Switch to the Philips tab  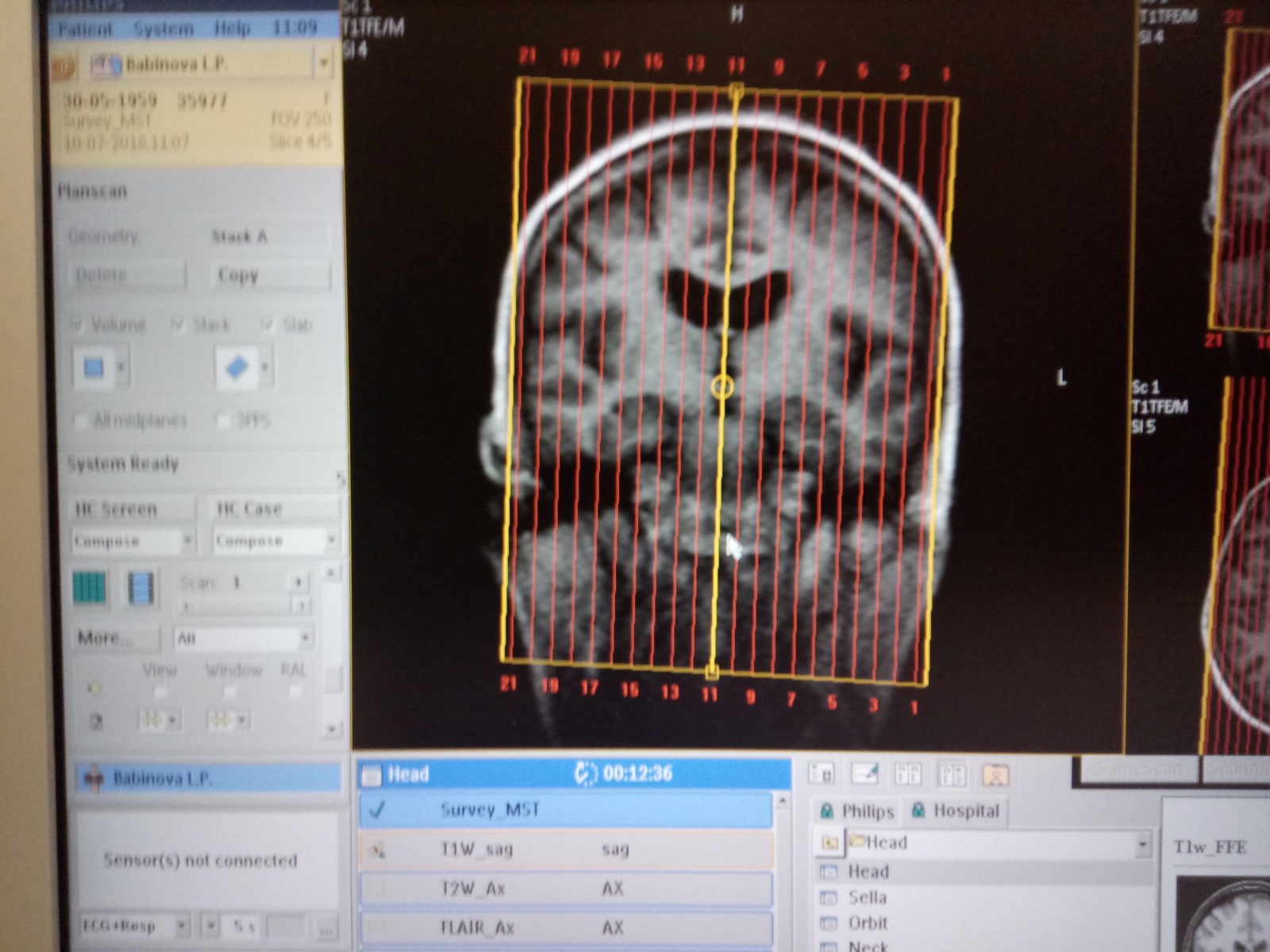(856, 812)
